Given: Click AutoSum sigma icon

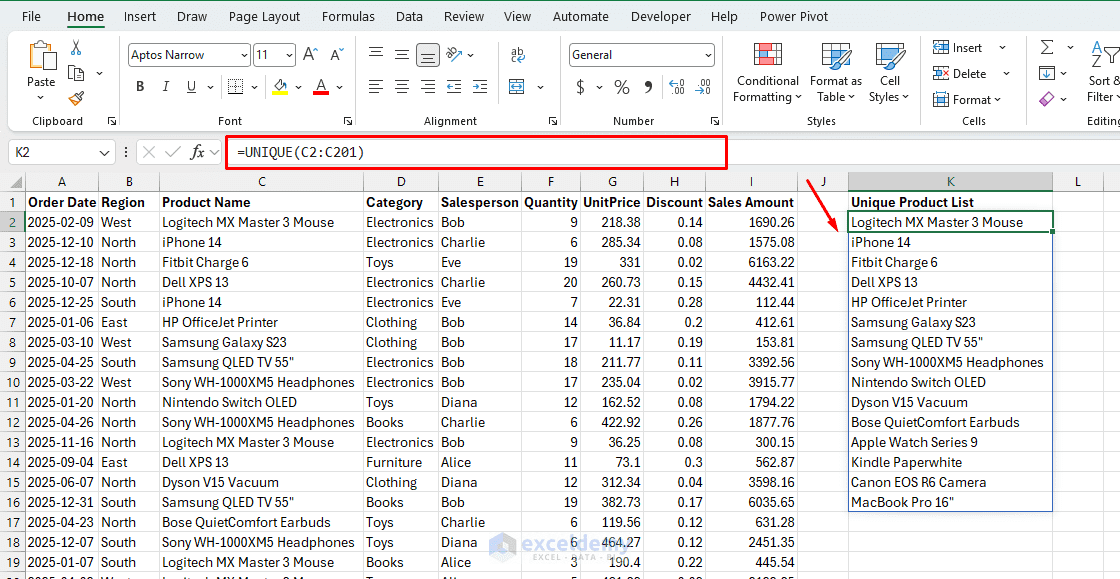Looking at the screenshot, I should pyautogui.click(x=1047, y=48).
